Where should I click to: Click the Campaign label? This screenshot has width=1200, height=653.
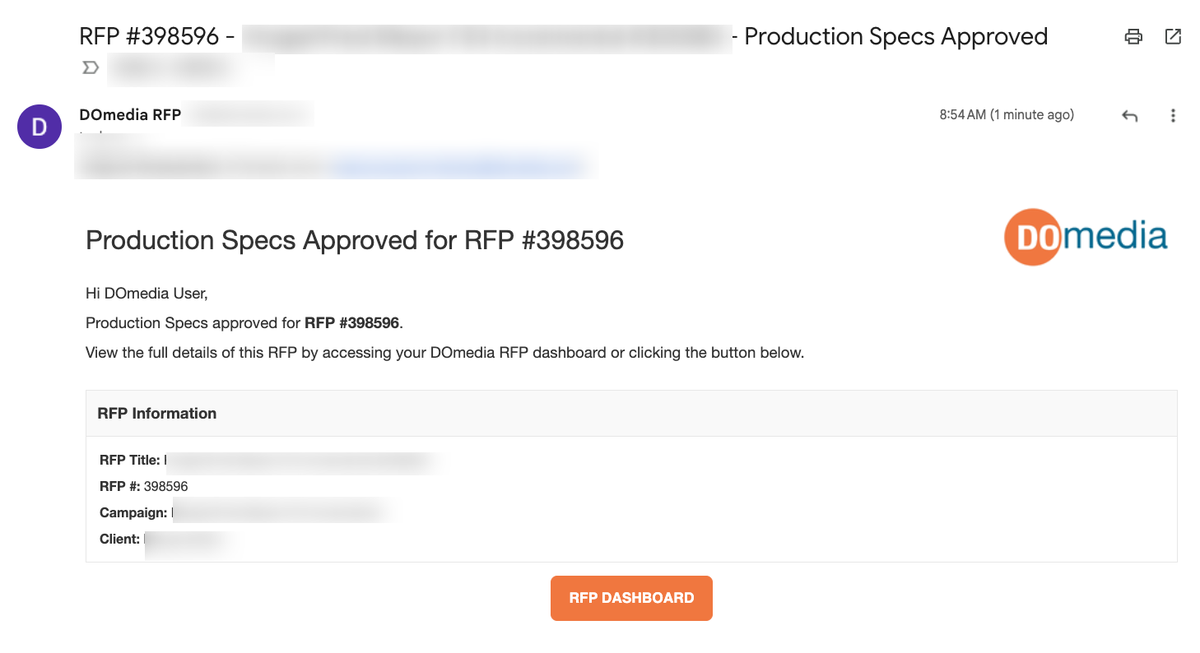(133, 512)
